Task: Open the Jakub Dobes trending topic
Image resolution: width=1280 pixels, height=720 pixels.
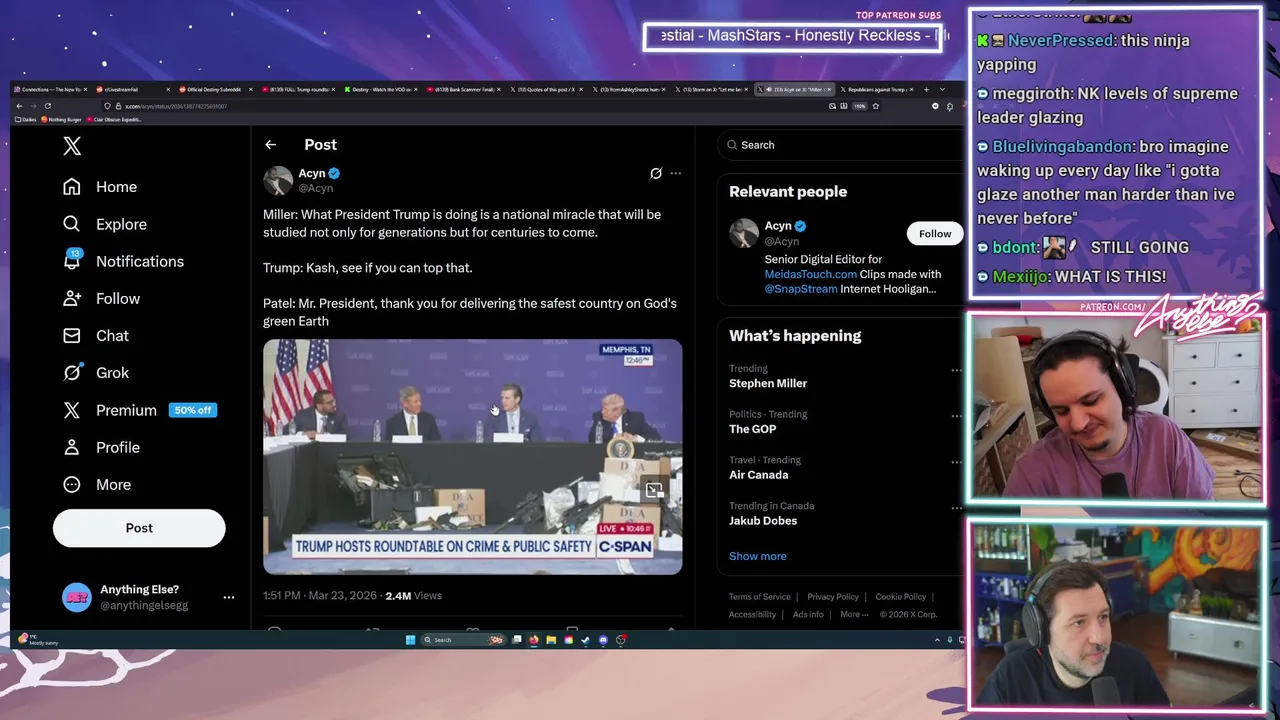Action: pyautogui.click(x=763, y=521)
